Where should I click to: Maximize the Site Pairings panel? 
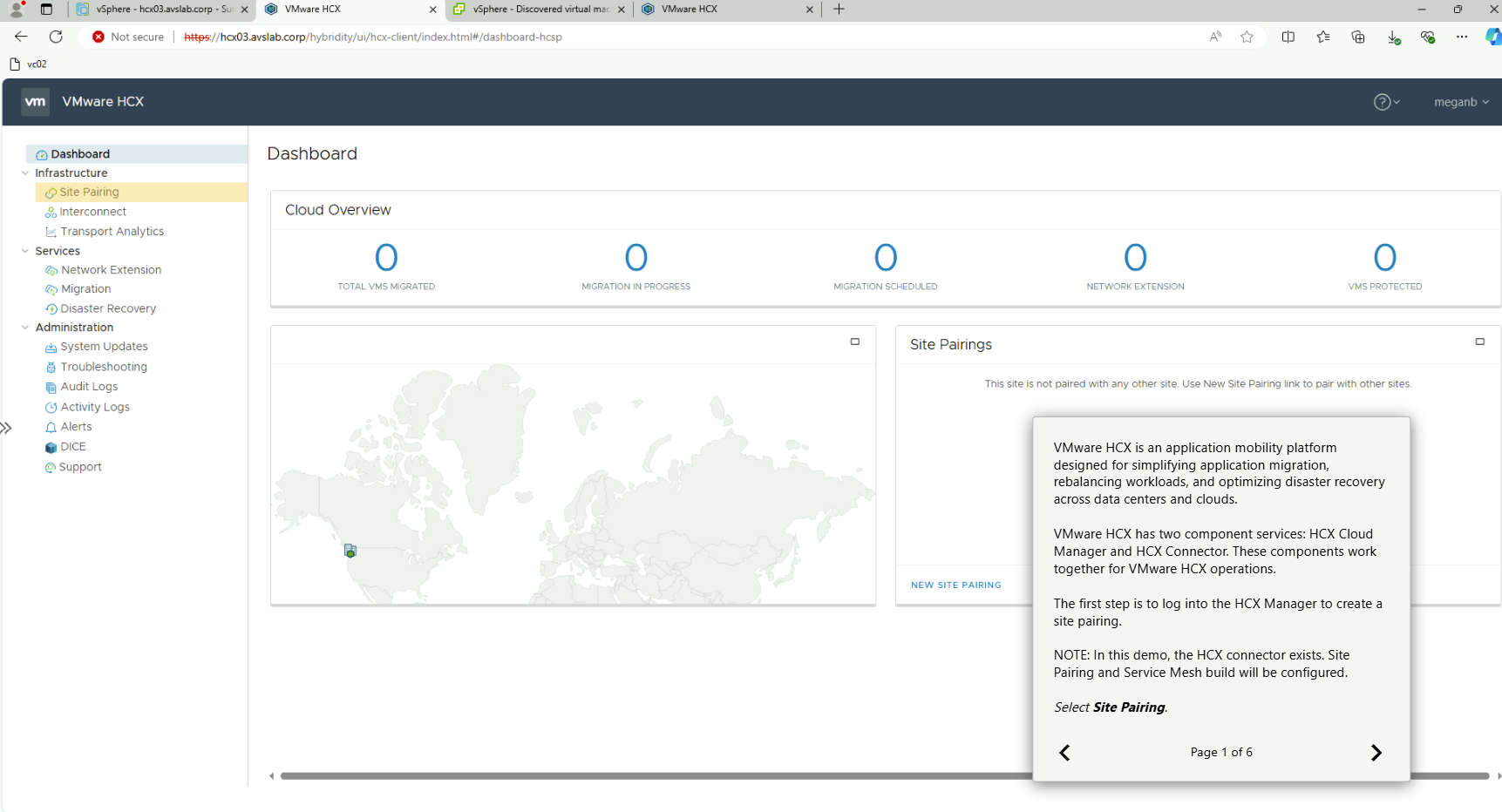[1479, 342]
